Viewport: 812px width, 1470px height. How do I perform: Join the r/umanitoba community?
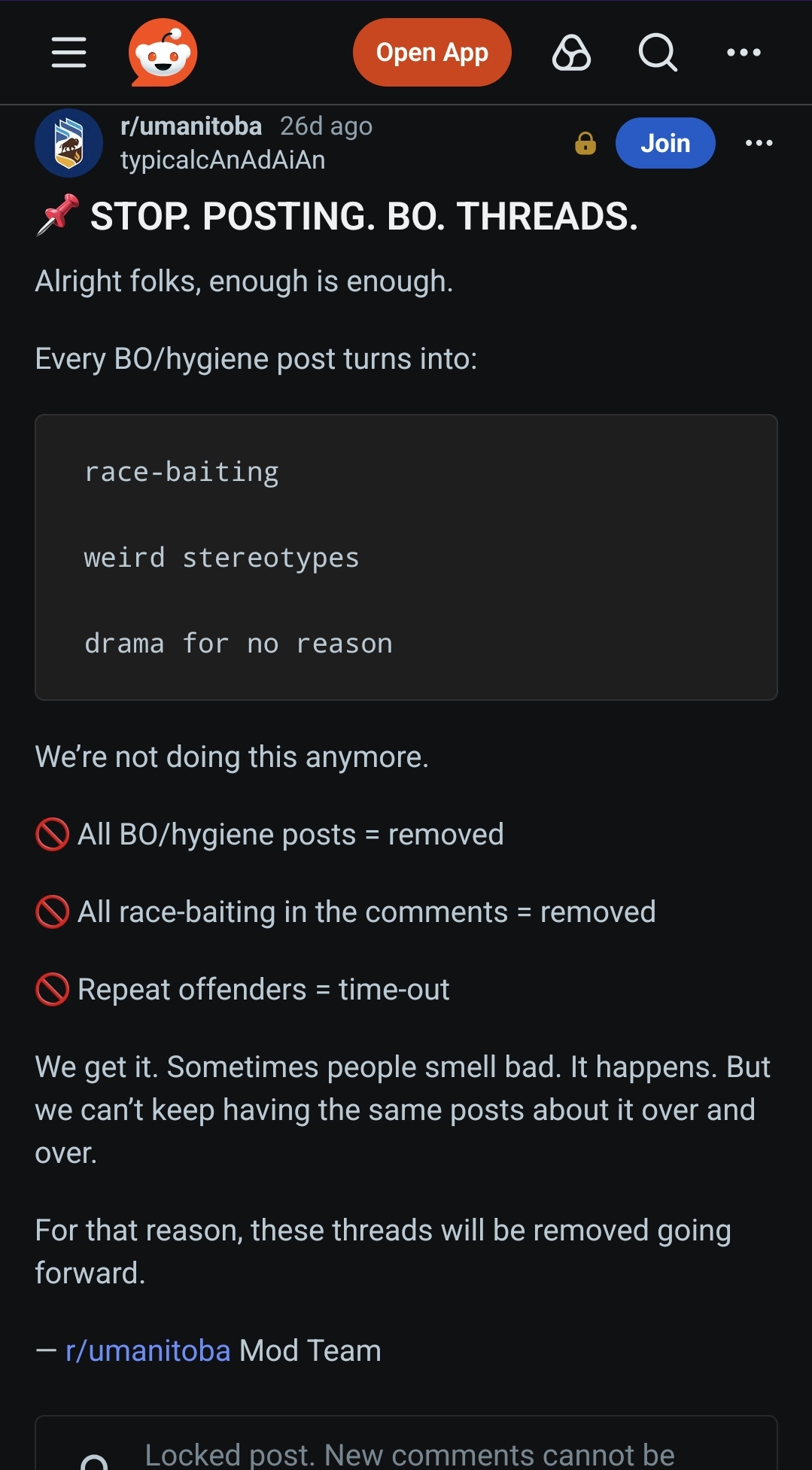tap(665, 143)
